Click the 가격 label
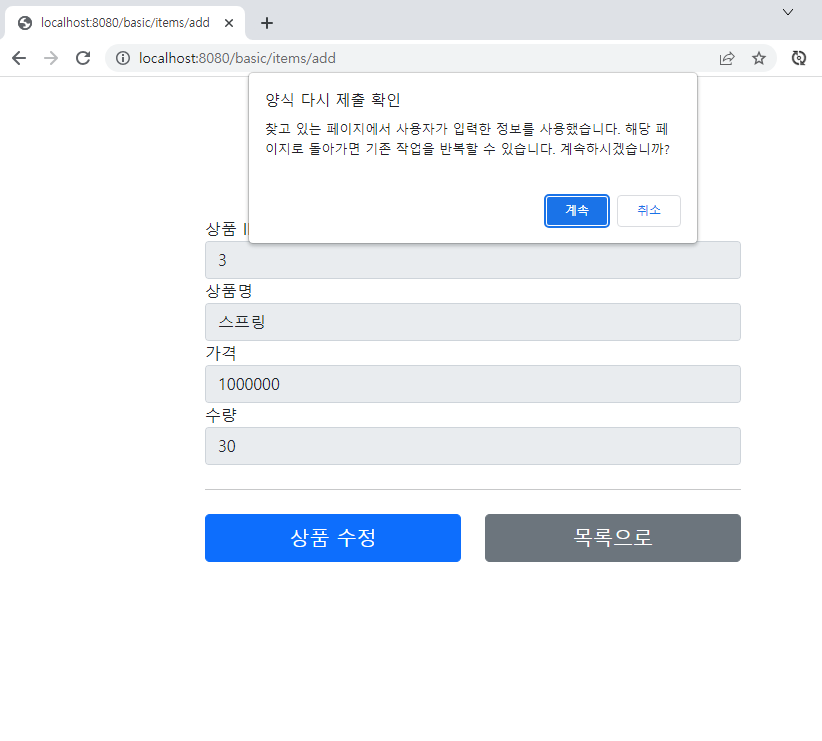The image size is (822, 741). click(221, 353)
